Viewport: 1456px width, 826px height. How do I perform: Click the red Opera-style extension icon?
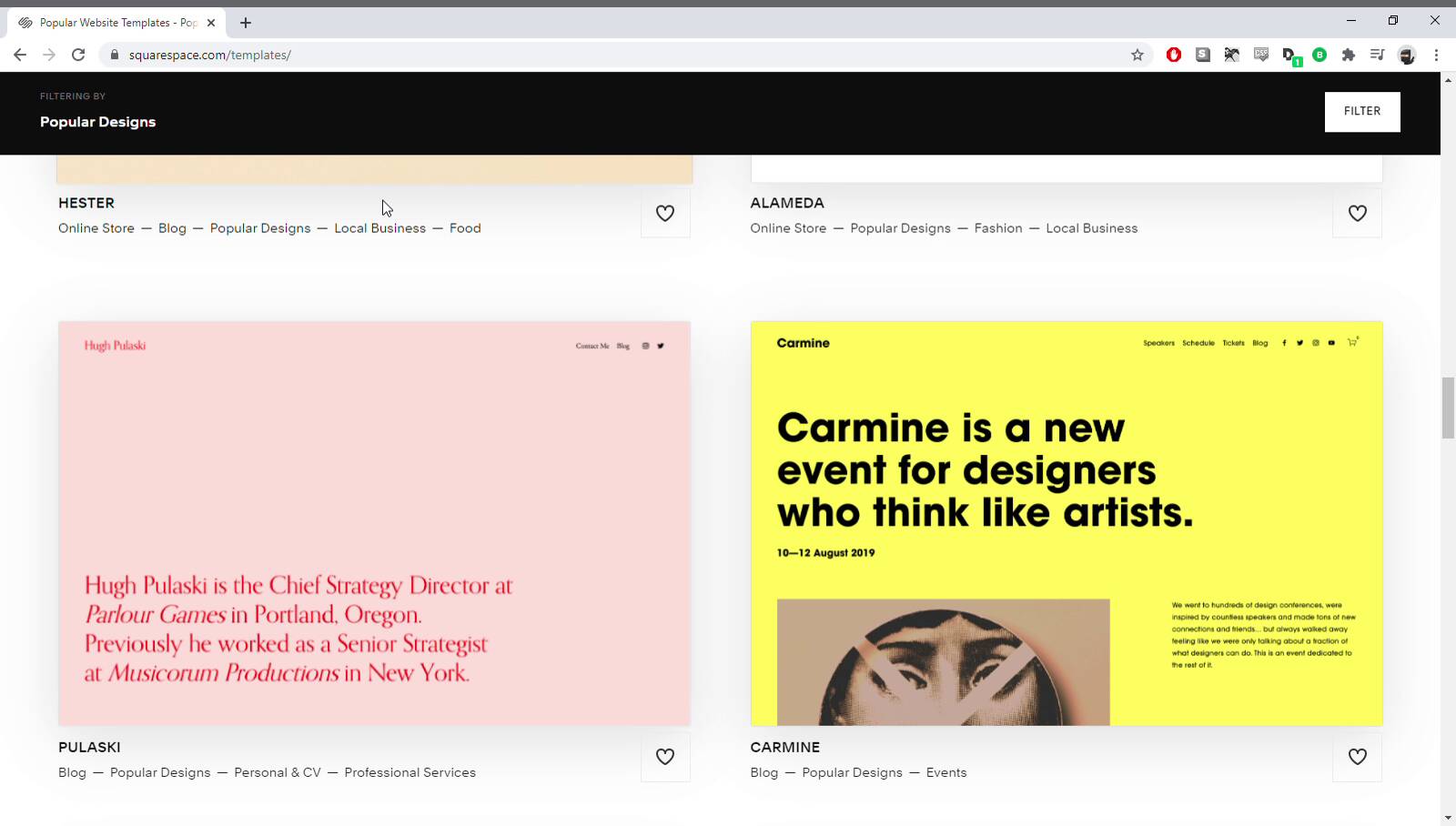click(x=1174, y=55)
